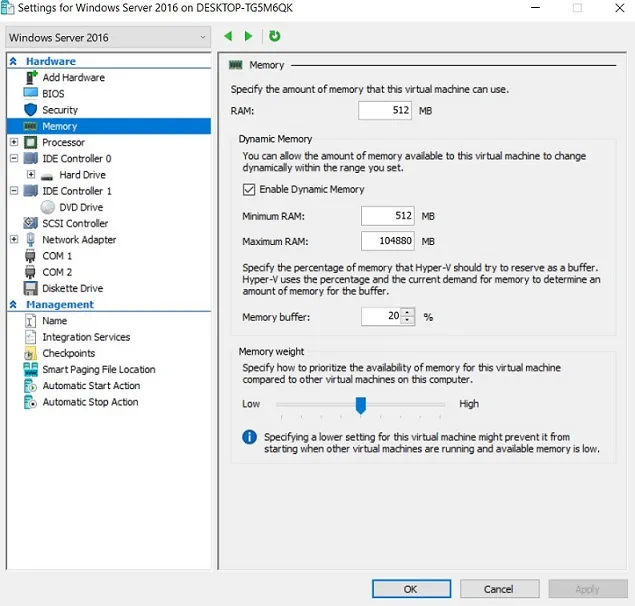This screenshot has width=635, height=606.
Task: Click the green refresh icon
Action: [274, 37]
